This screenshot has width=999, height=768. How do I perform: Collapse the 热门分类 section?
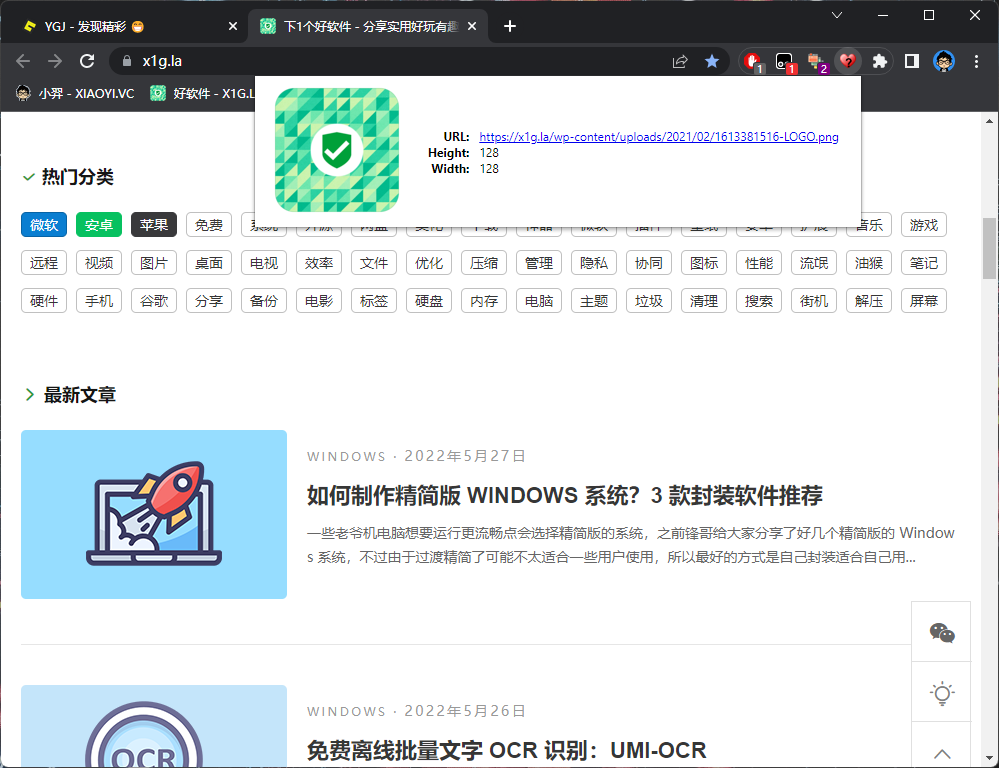[27, 176]
